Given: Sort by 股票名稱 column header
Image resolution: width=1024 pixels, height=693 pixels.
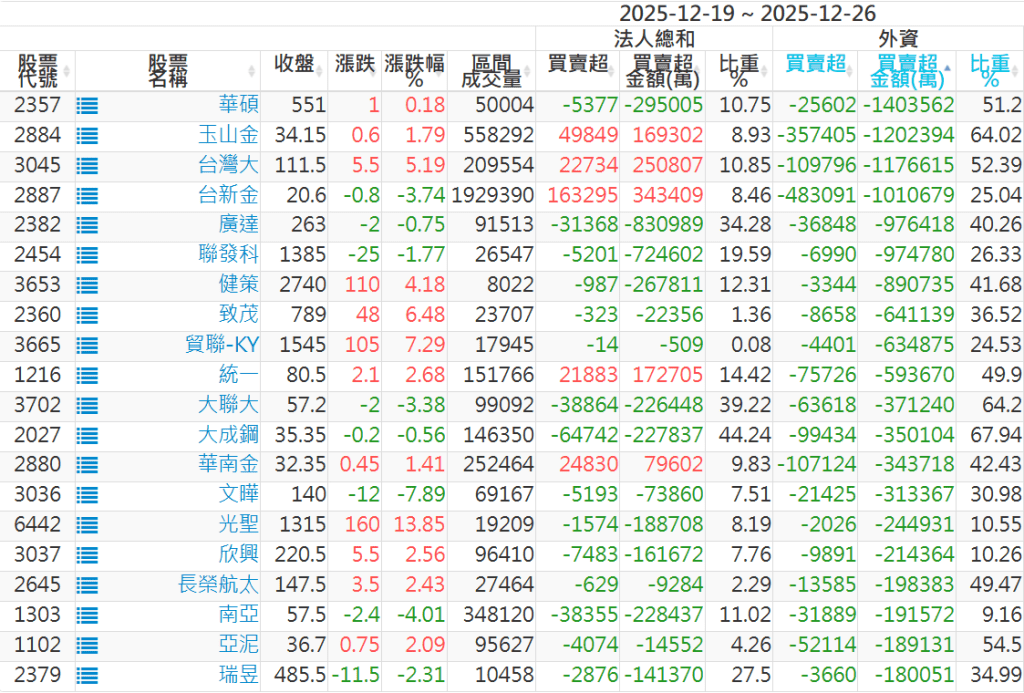Looking at the screenshot, I should pos(167,71).
